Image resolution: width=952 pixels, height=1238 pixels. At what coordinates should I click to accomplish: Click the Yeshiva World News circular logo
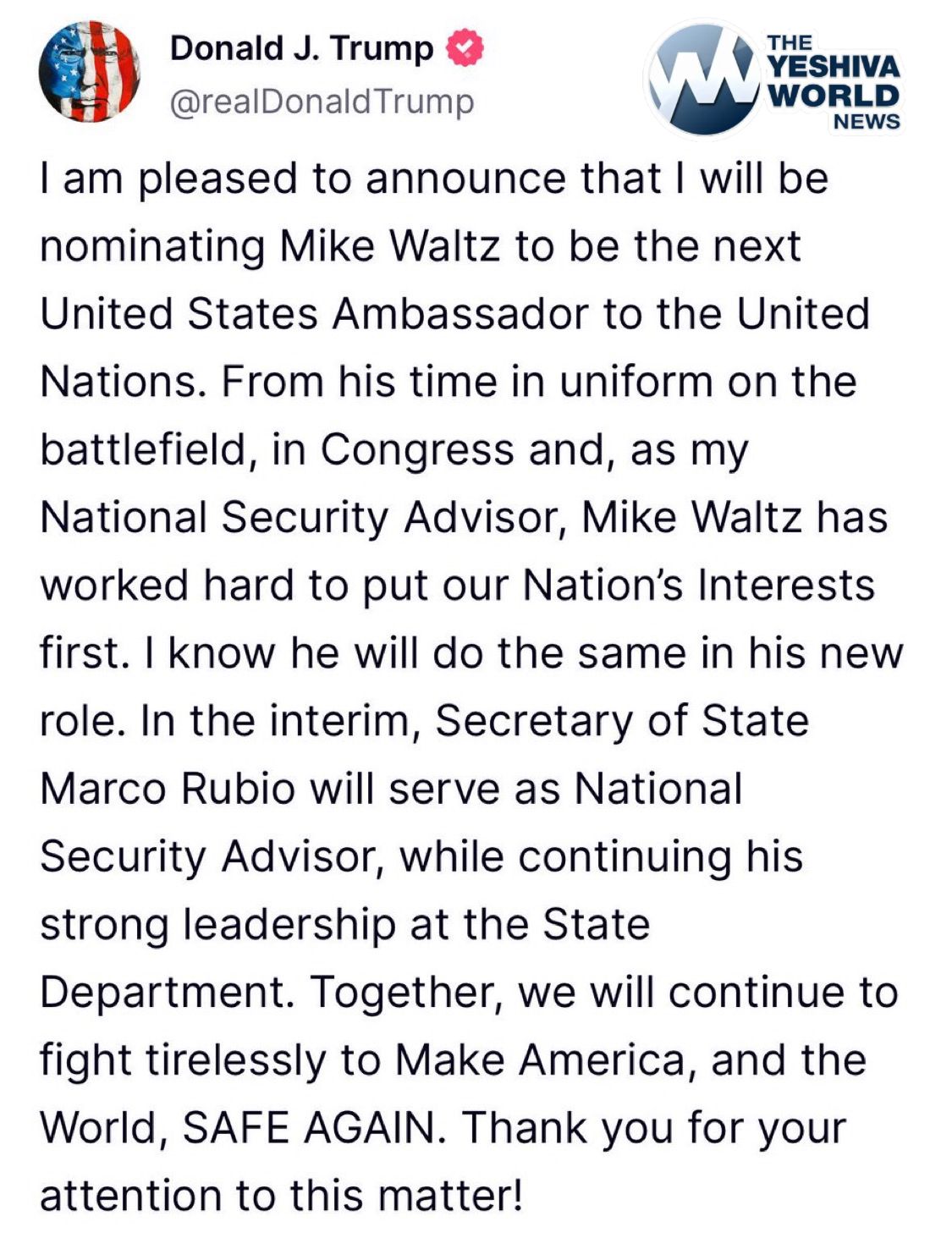702,79
